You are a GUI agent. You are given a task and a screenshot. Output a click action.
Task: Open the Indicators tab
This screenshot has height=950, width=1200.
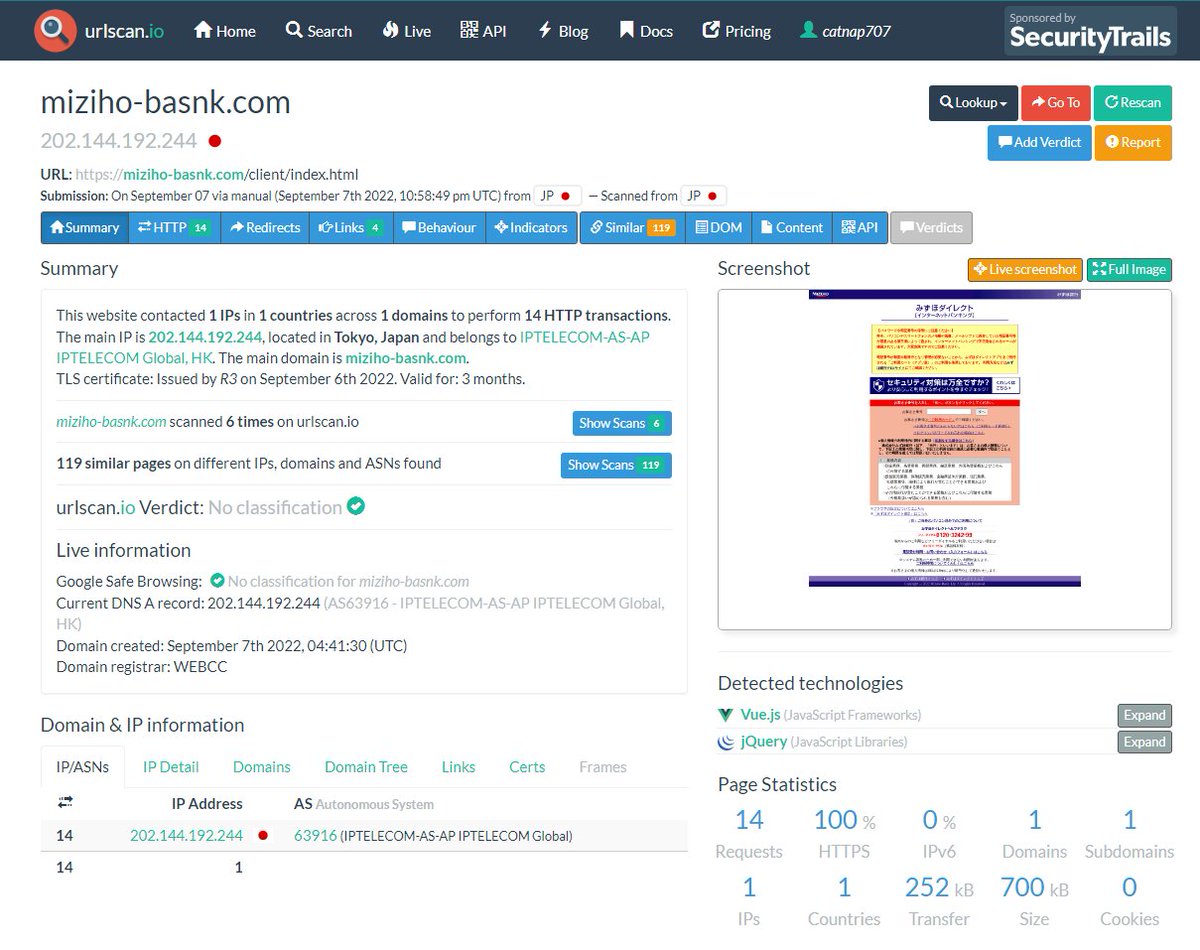(x=531, y=227)
